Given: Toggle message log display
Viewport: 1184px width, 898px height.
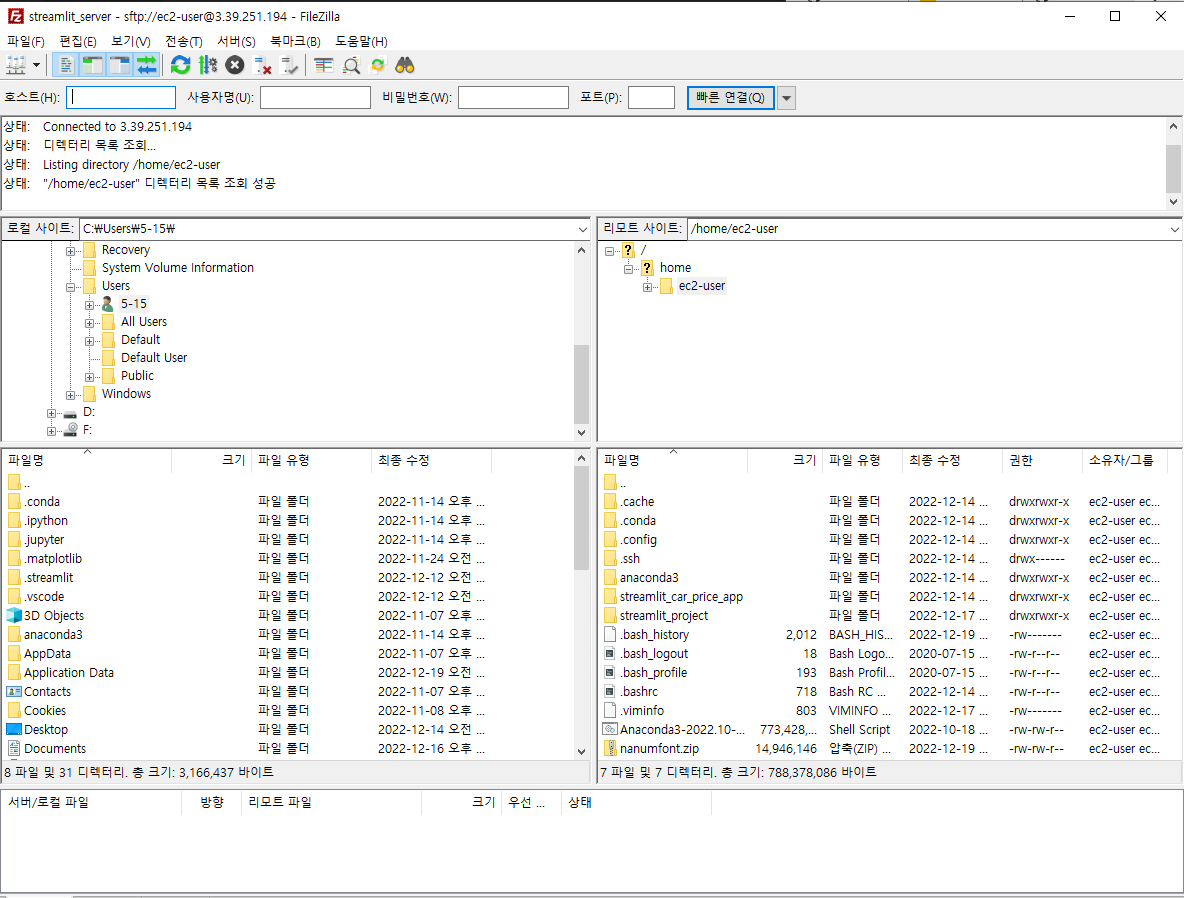Looking at the screenshot, I should pyautogui.click(x=66, y=66).
